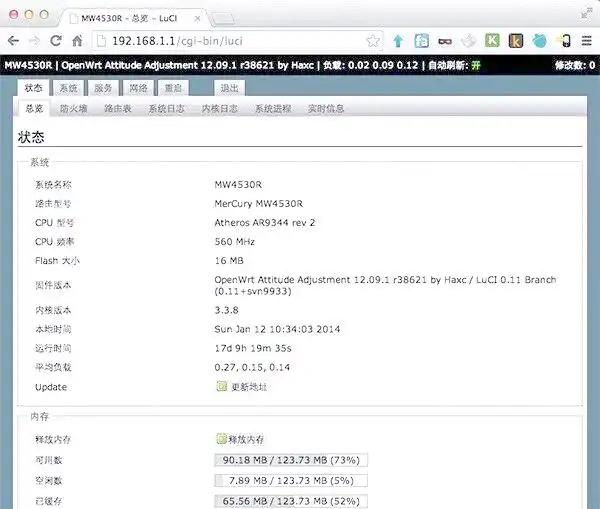Click the Update row green icon
This screenshot has height=509, width=600.
point(222,386)
